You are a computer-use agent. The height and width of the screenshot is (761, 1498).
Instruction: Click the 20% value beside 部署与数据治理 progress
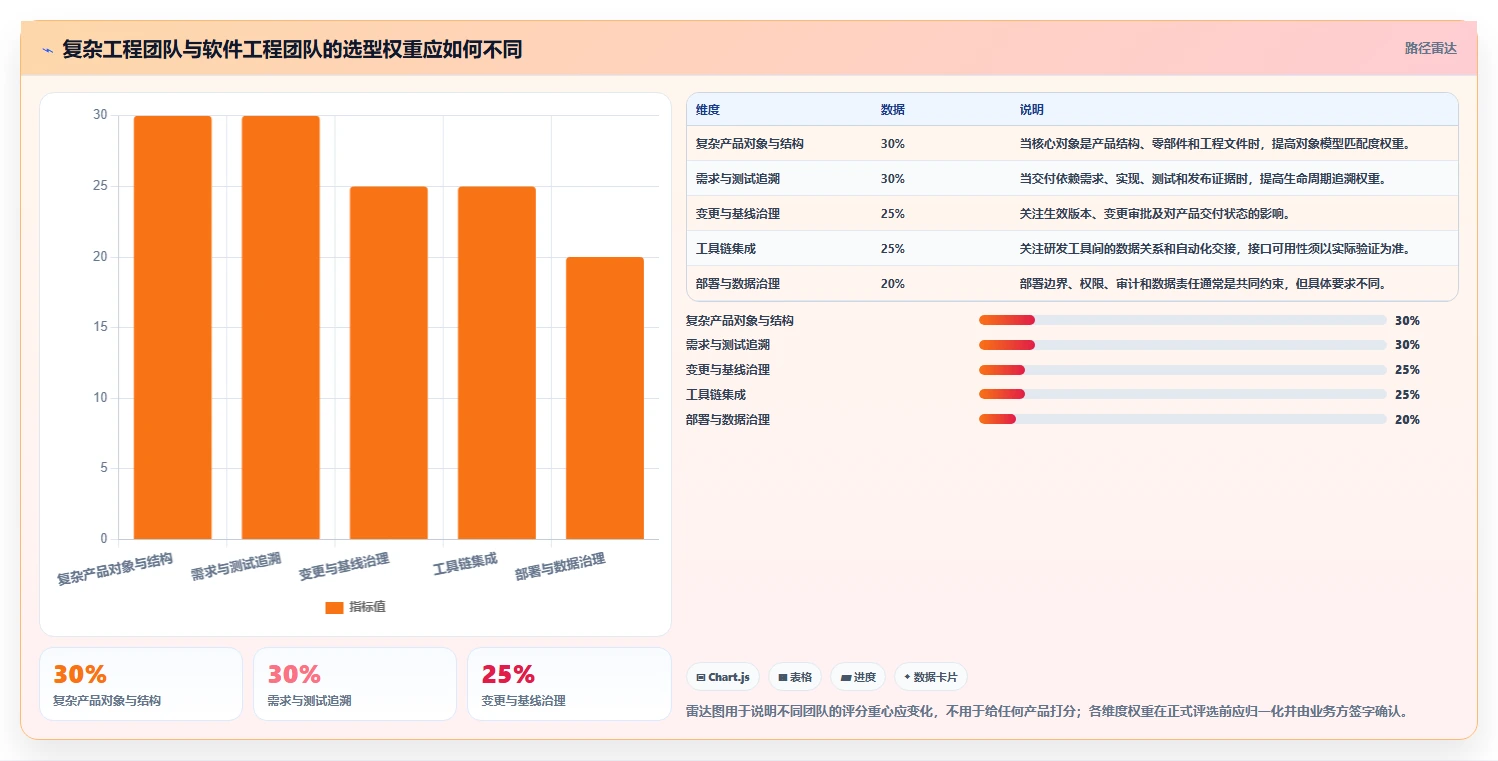pos(1407,420)
